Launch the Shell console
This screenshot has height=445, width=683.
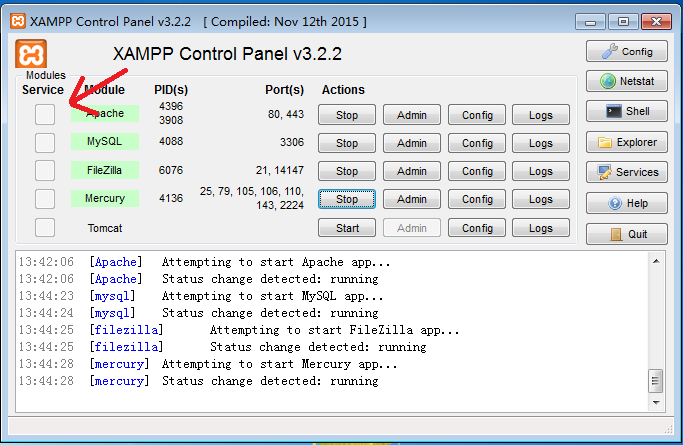(626, 111)
